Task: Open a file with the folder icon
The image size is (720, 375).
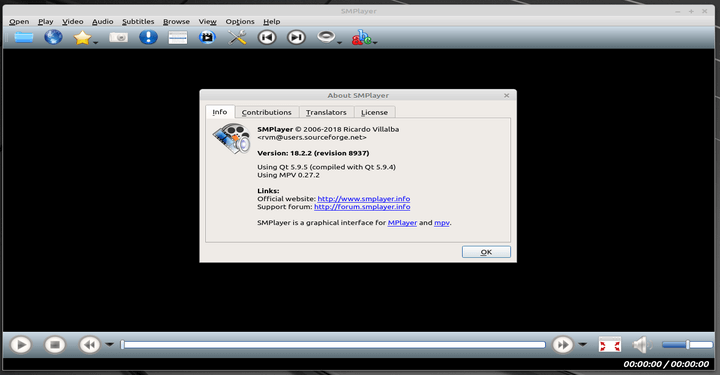Action: pyautogui.click(x=24, y=37)
